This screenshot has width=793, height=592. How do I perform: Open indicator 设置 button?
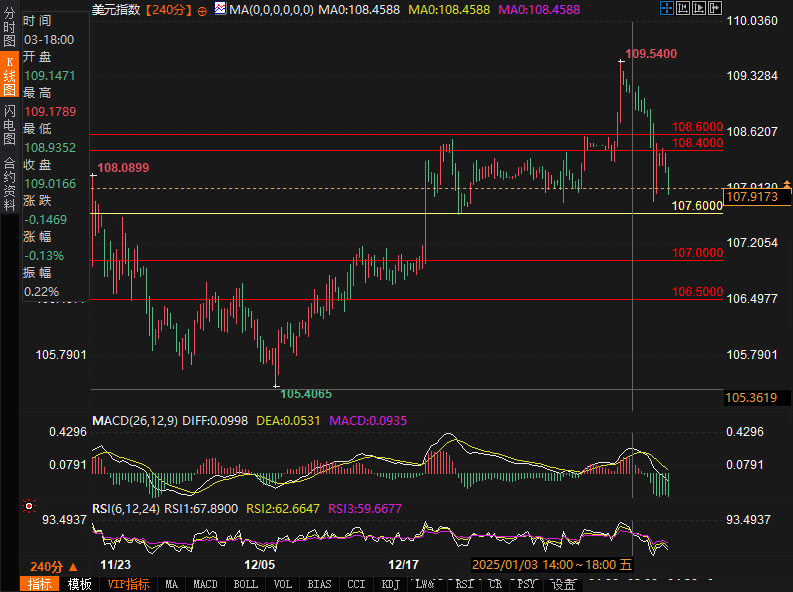point(565,584)
